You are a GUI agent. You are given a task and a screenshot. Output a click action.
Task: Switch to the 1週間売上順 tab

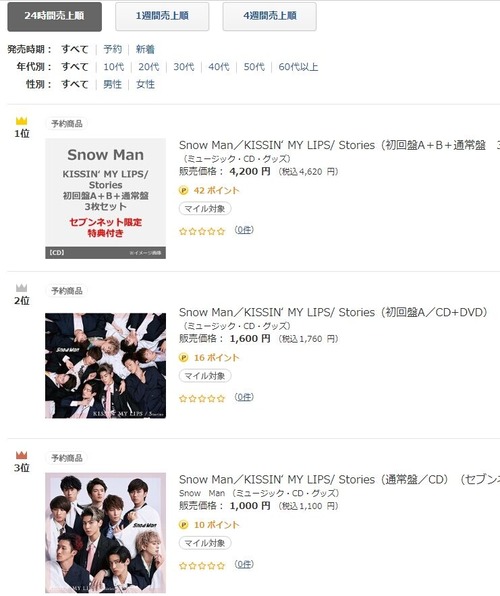point(162,16)
